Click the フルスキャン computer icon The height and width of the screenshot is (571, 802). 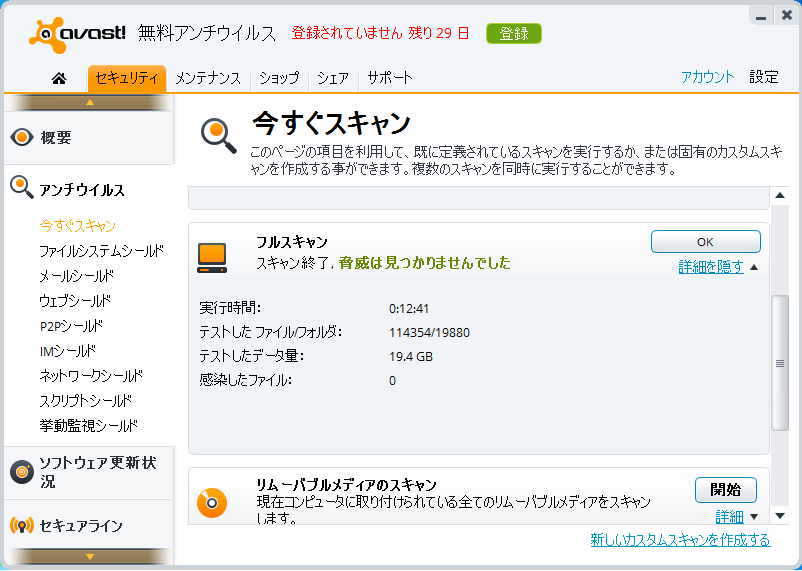point(212,258)
